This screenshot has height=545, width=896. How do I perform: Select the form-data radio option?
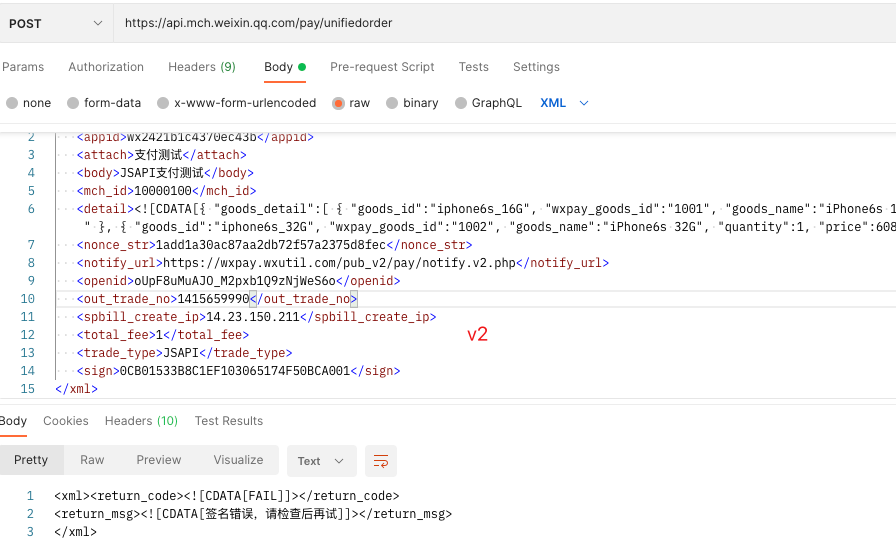(x=73, y=103)
